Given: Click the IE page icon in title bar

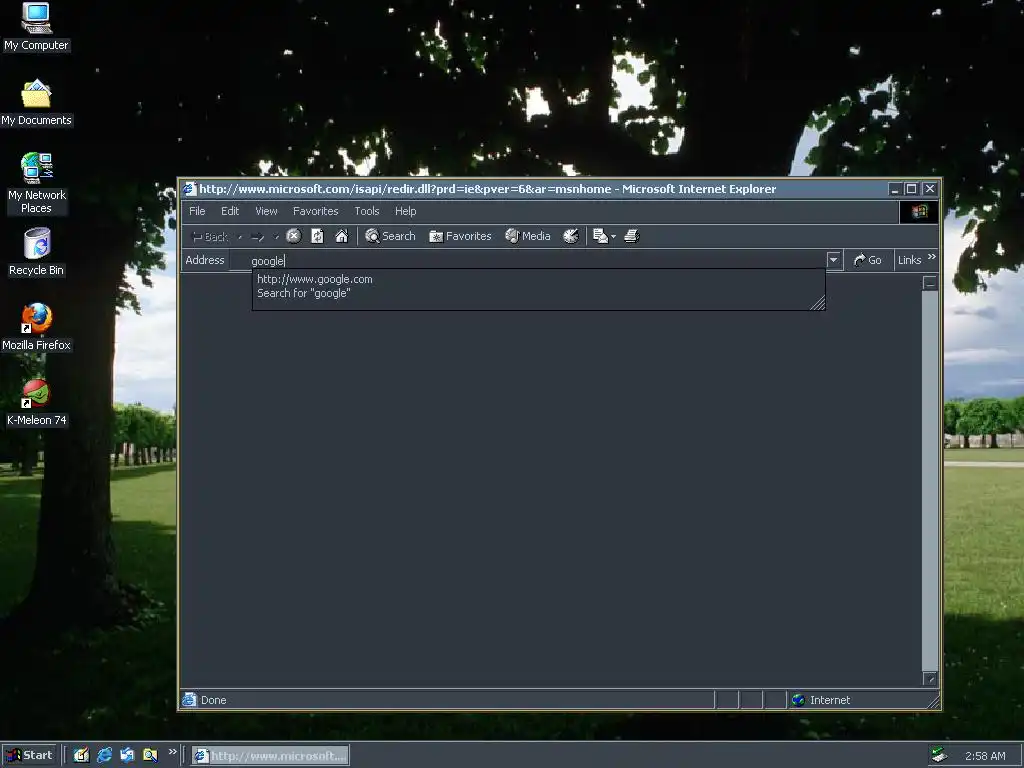Looking at the screenshot, I should 190,189.
